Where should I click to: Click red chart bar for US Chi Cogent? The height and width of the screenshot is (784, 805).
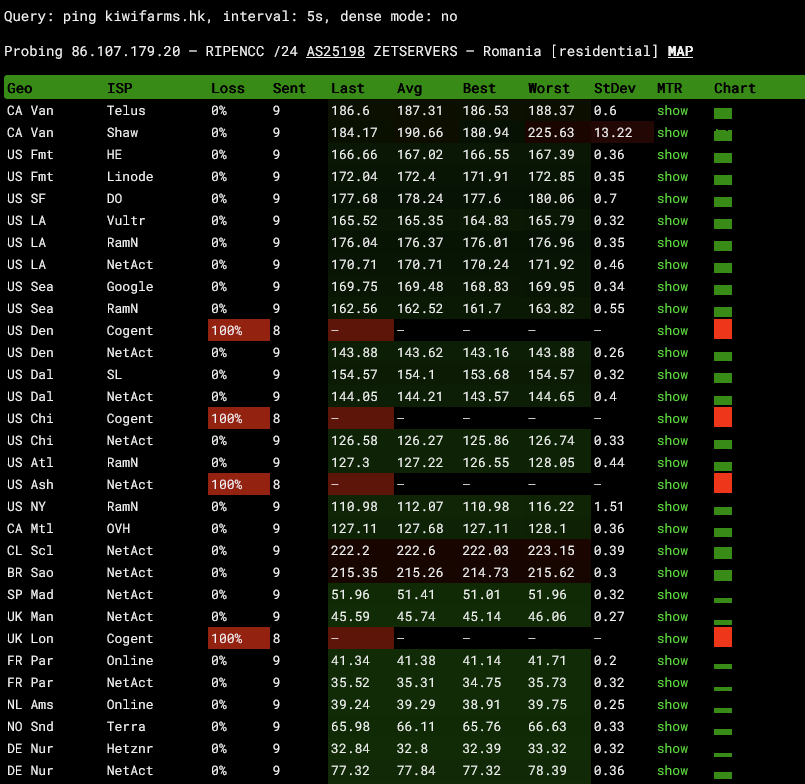(723, 417)
